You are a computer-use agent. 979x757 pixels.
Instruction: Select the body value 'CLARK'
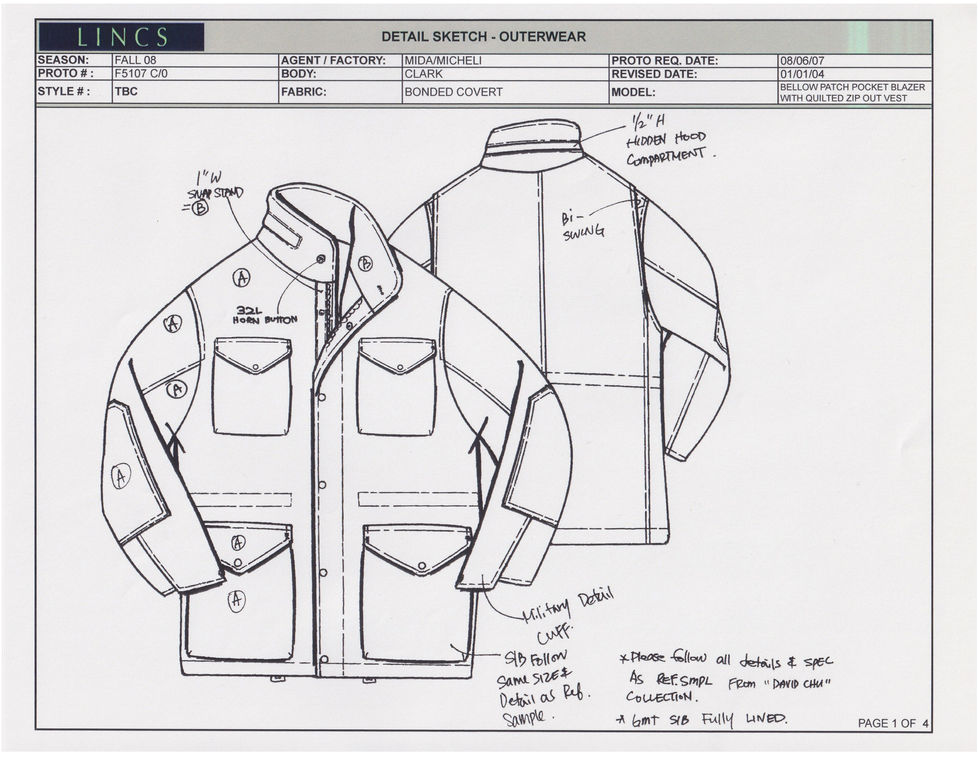(x=423, y=74)
